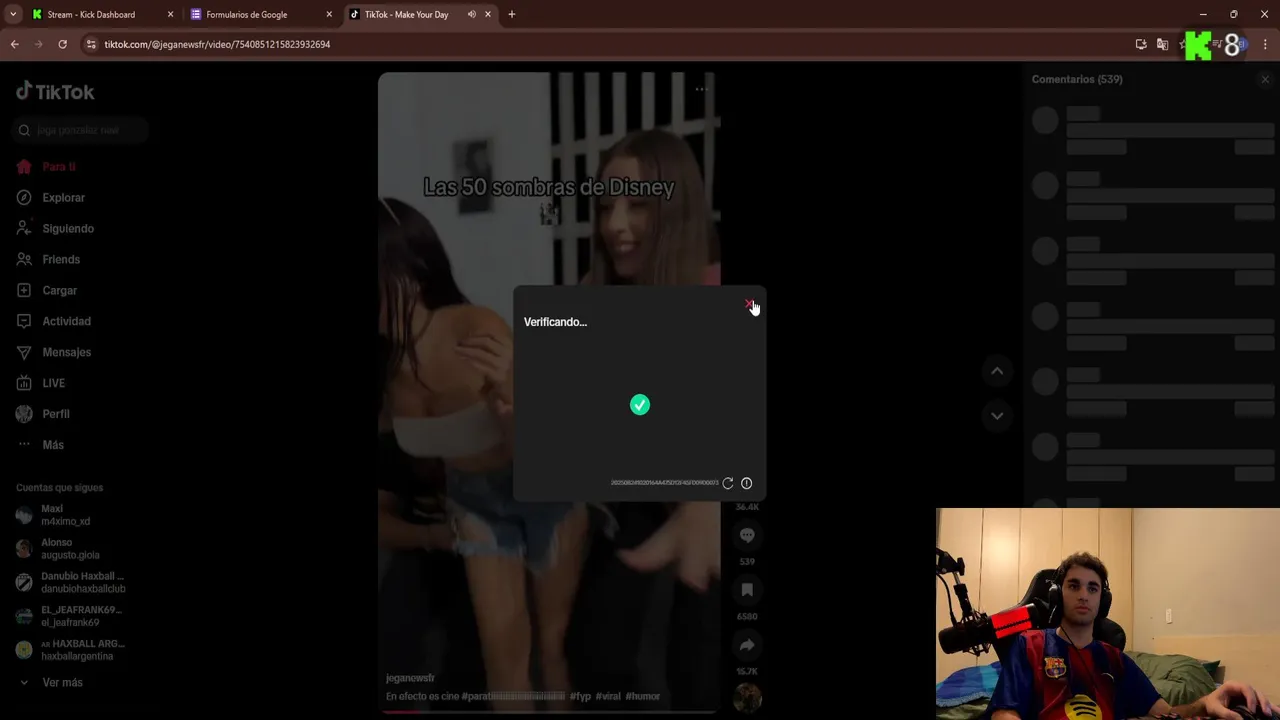
Task: Open the video's three-dot options menu
Action: (x=701, y=89)
